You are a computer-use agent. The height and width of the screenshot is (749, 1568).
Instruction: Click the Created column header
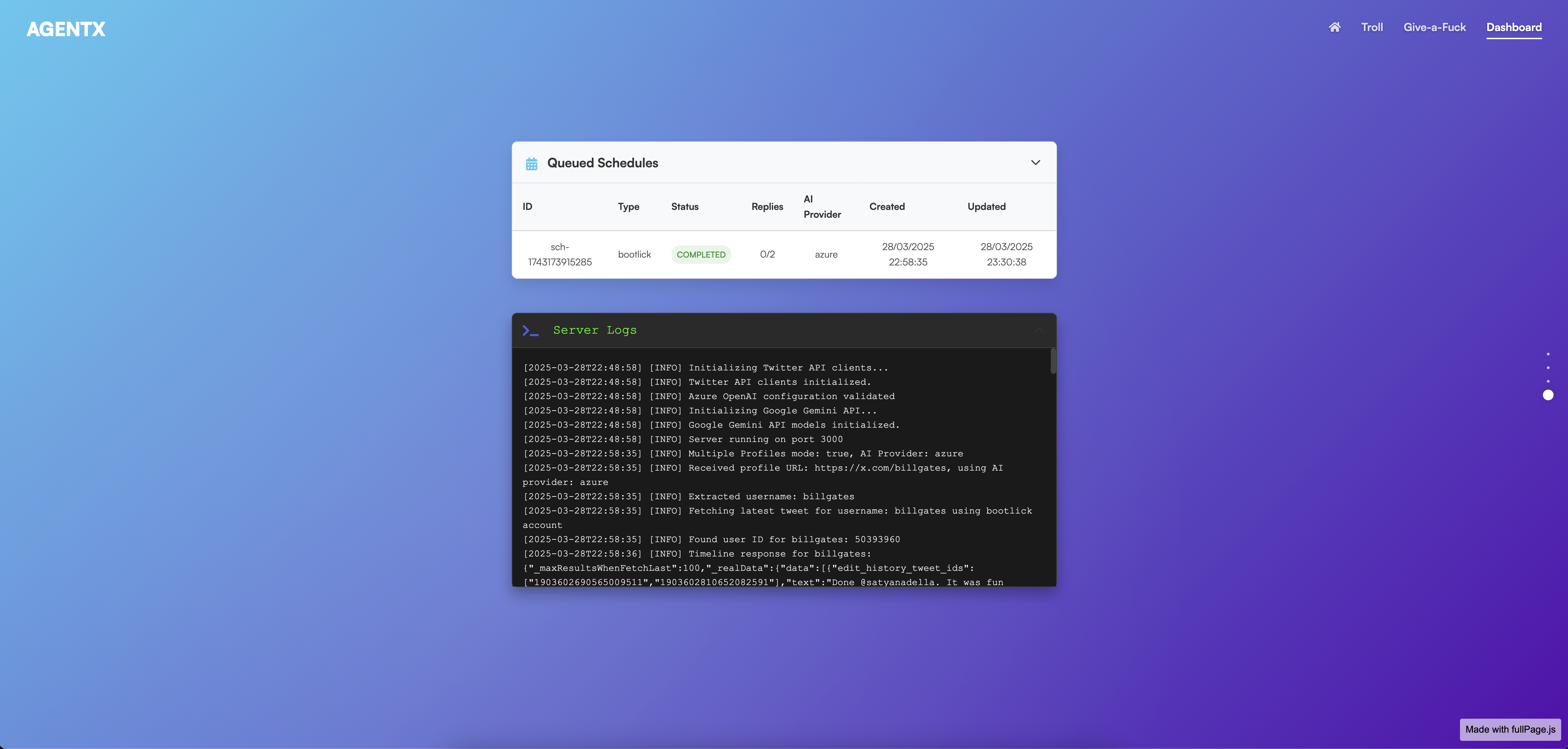pos(886,207)
